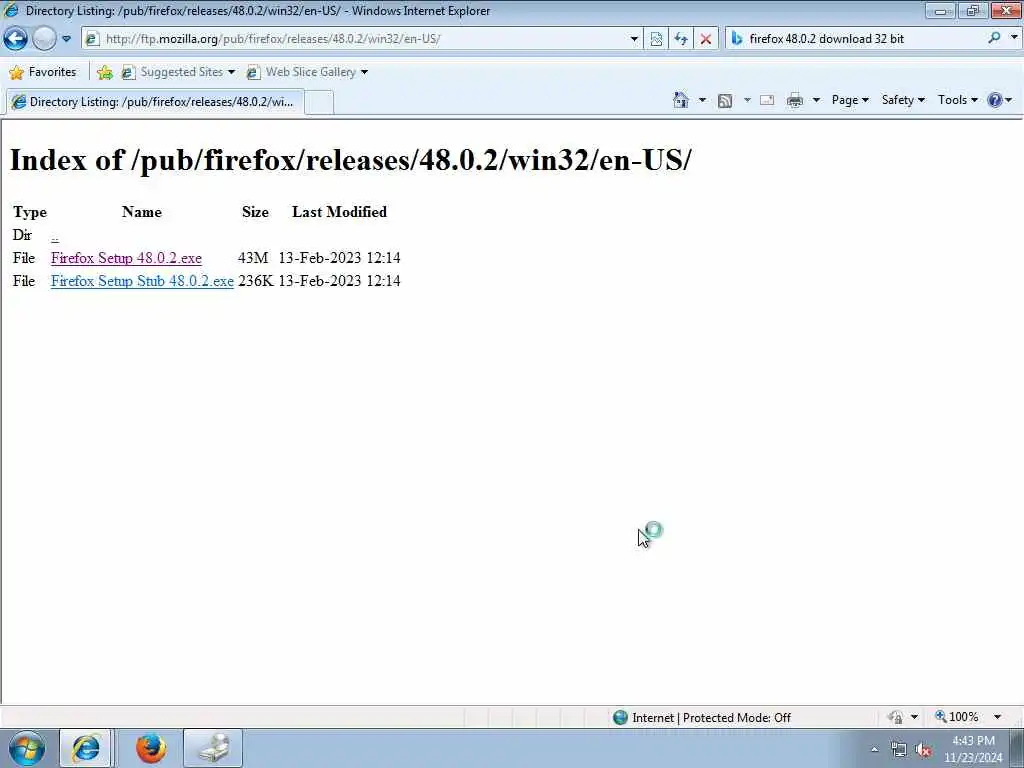This screenshot has height=768, width=1024.
Task: Open the recent pages dropdown arrow
Action: click(66, 39)
